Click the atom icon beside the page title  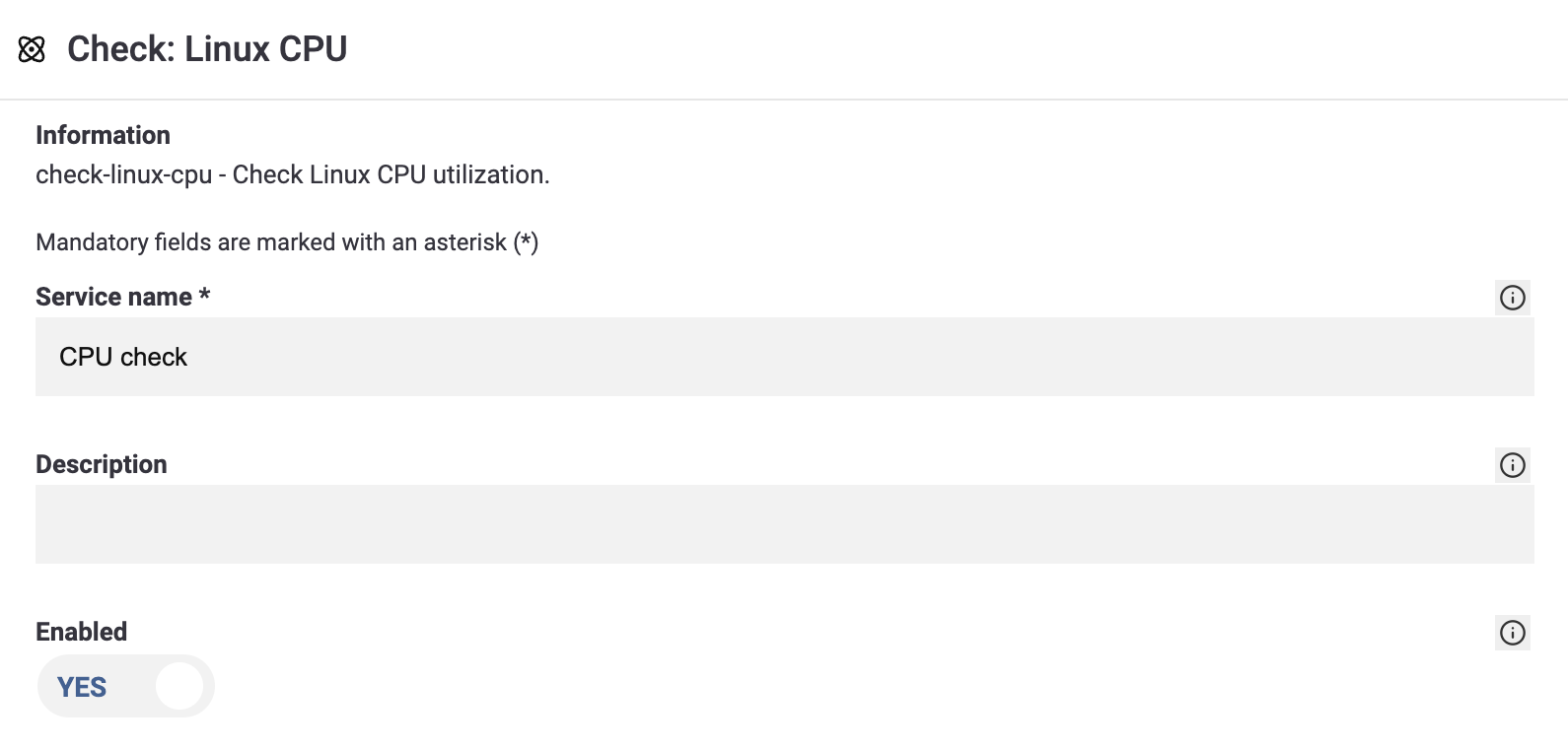click(x=32, y=49)
